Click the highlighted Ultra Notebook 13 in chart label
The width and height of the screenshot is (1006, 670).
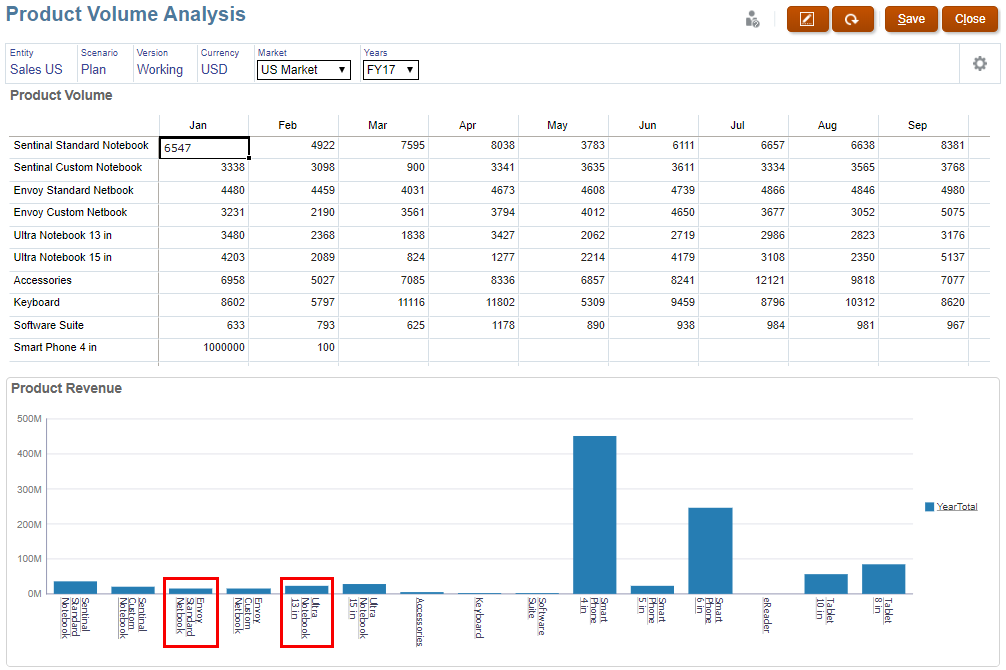[x=306, y=613]
